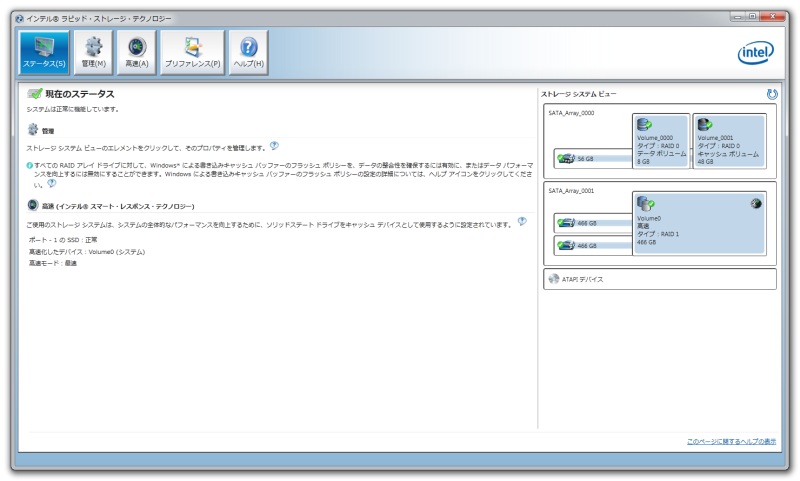The height and width of the screenshot is (481, 800).
Task: Click the SATA_Array_0000 label
Action: (571, 113)
